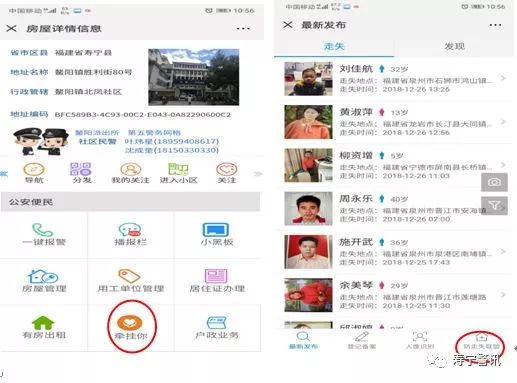Open 一键报警 phone icon
517x383 pixels.
coord(43,230)
